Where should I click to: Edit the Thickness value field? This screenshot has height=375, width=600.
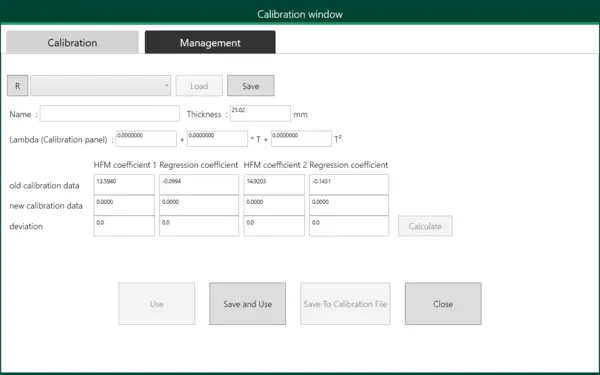[x=260, y=114]
